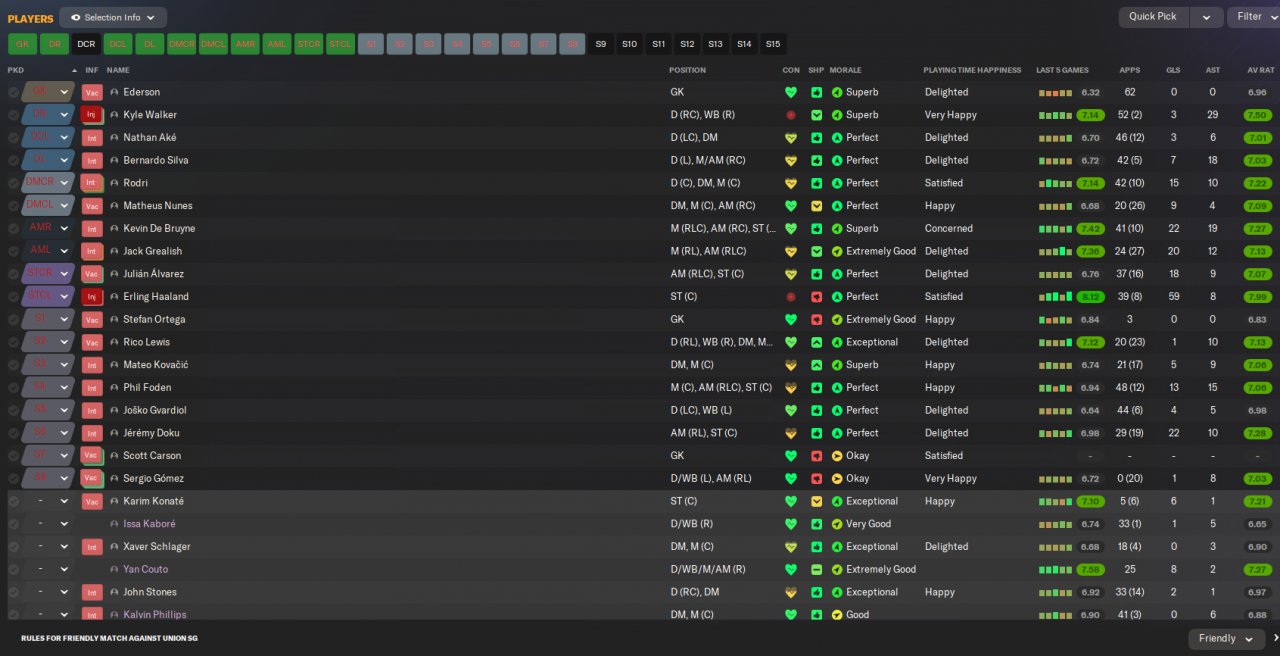This screenshot has height=656, width=1280.
Task: Toggle the picked checkmark for Rodri
Action: pos(13,183)
